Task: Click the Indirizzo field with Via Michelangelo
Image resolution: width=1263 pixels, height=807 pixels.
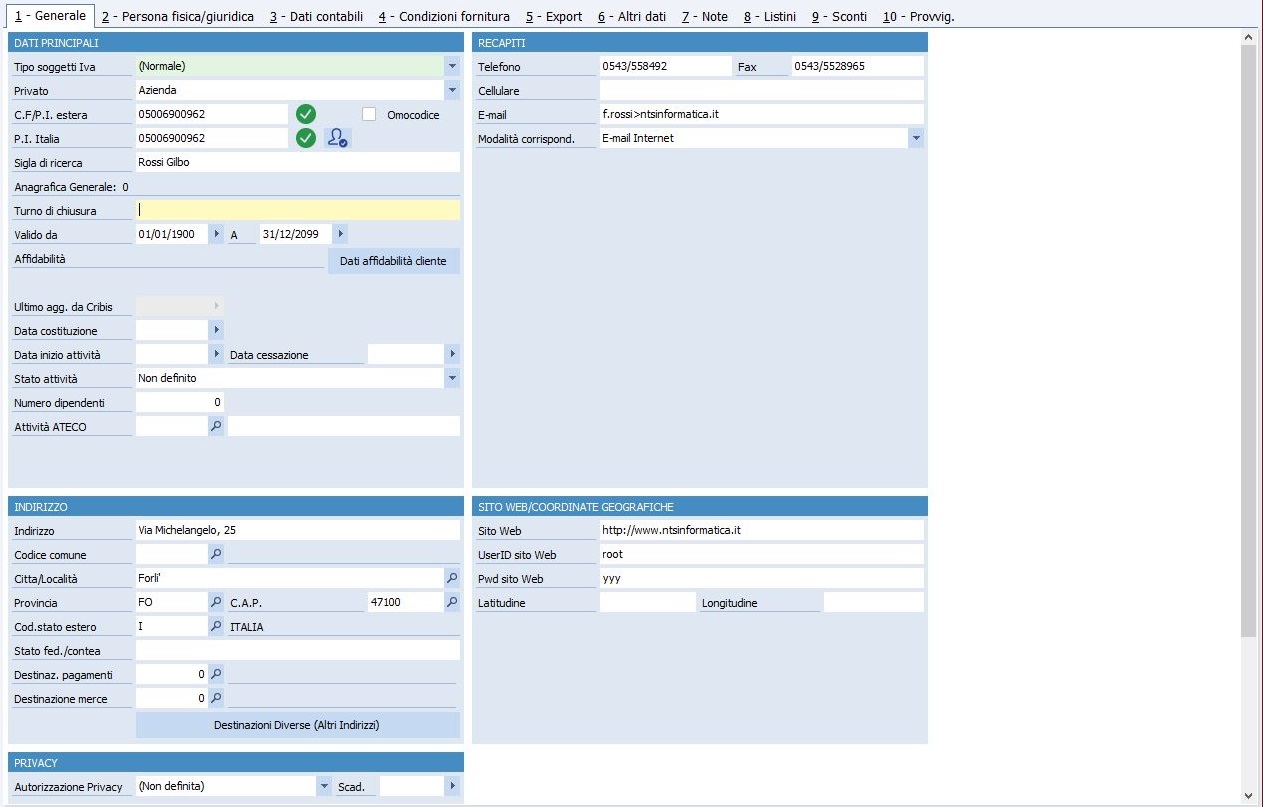Action: coord(298,530)
